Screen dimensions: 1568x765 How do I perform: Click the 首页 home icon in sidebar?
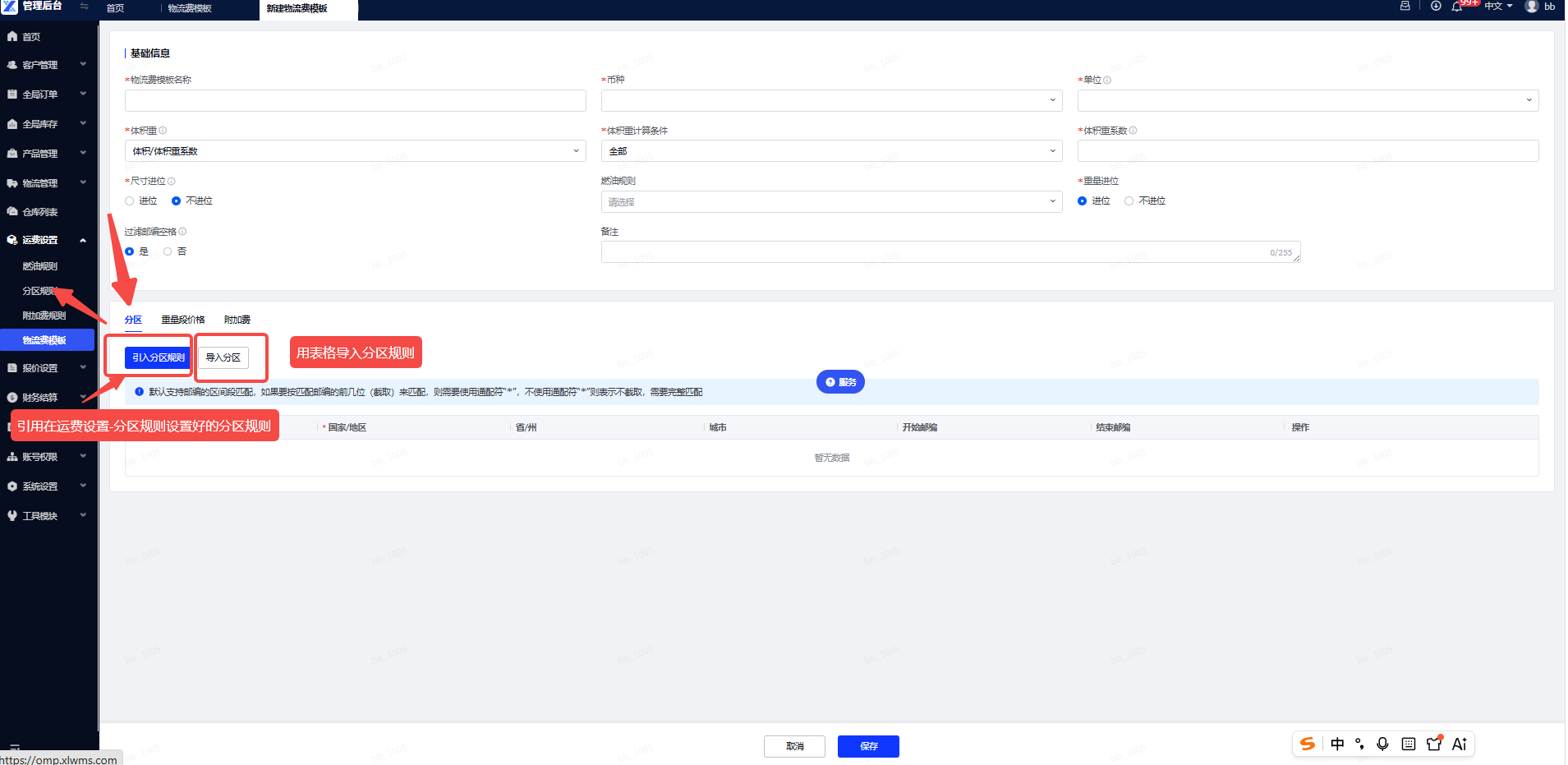12,37
